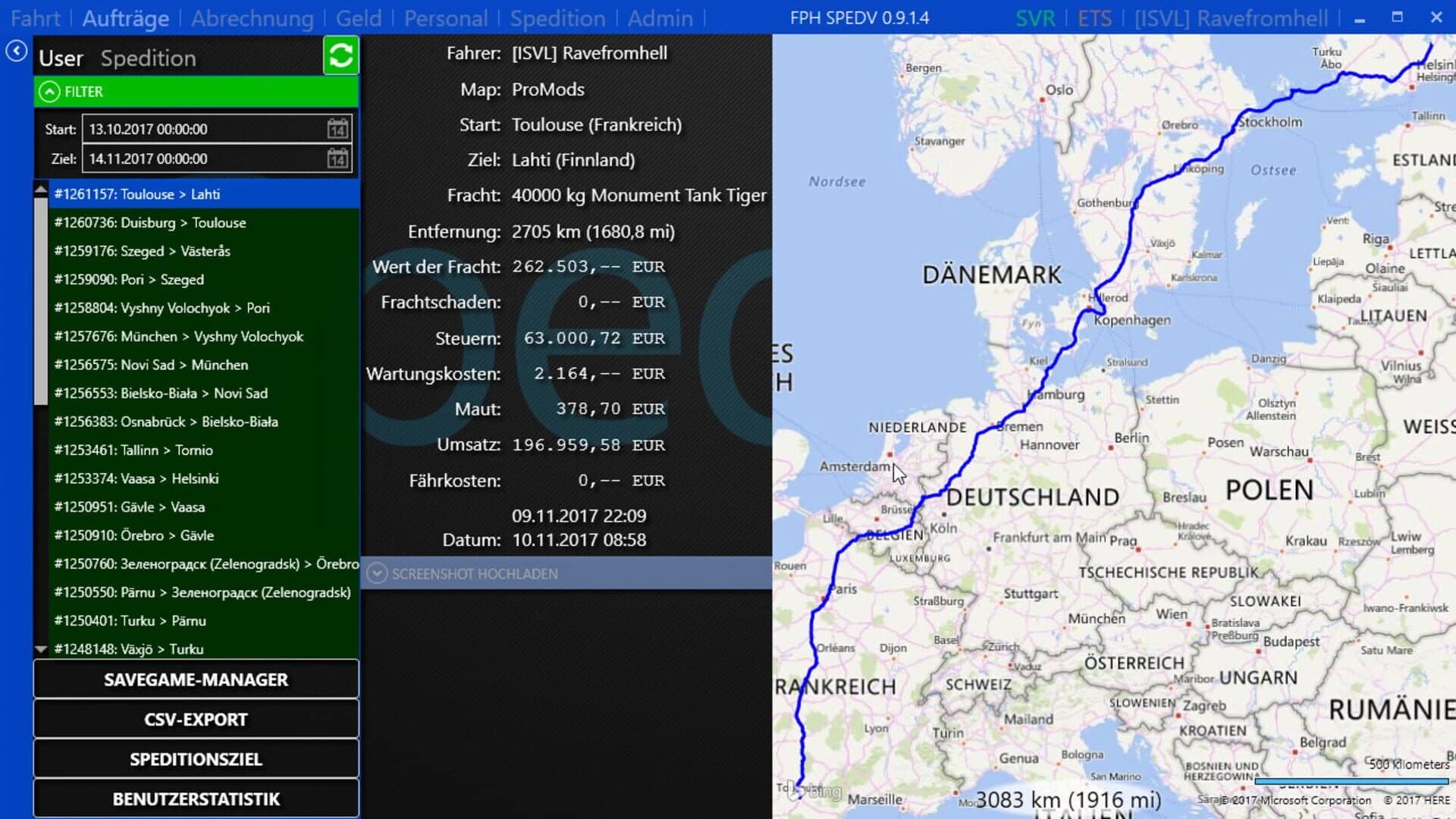
Task: Switch to the Spedition tab
Action: pyautogui.click(x=149, y=58)
